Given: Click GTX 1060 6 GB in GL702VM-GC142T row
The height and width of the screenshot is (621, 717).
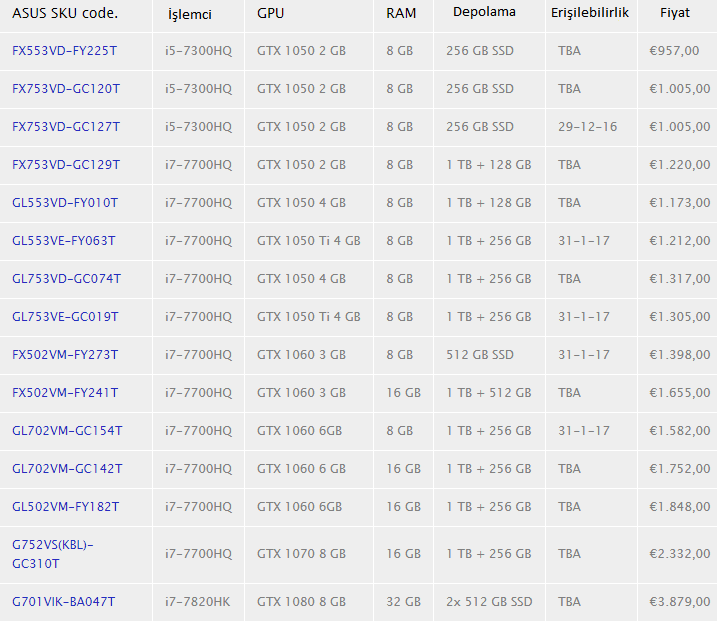Looking at the screenshot, I should coord(301,468).
